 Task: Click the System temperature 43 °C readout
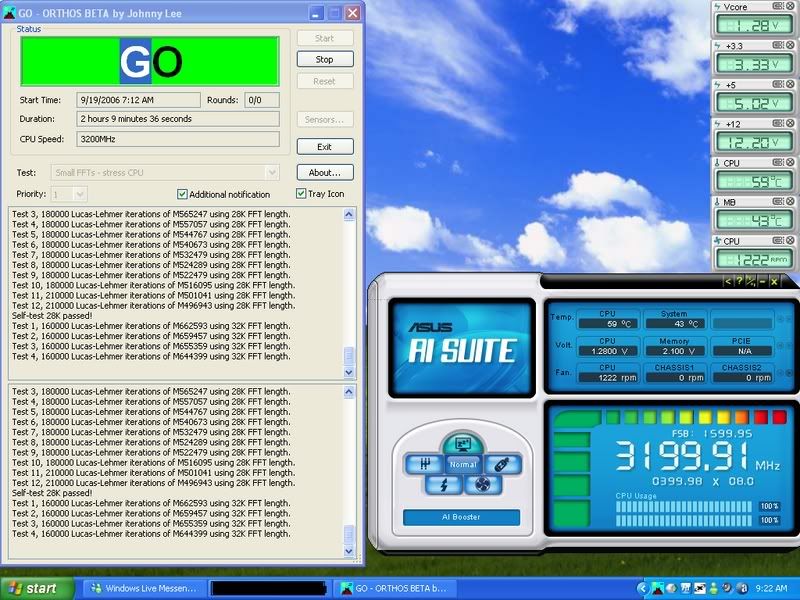pyautogui.click(x=675, y=323)
